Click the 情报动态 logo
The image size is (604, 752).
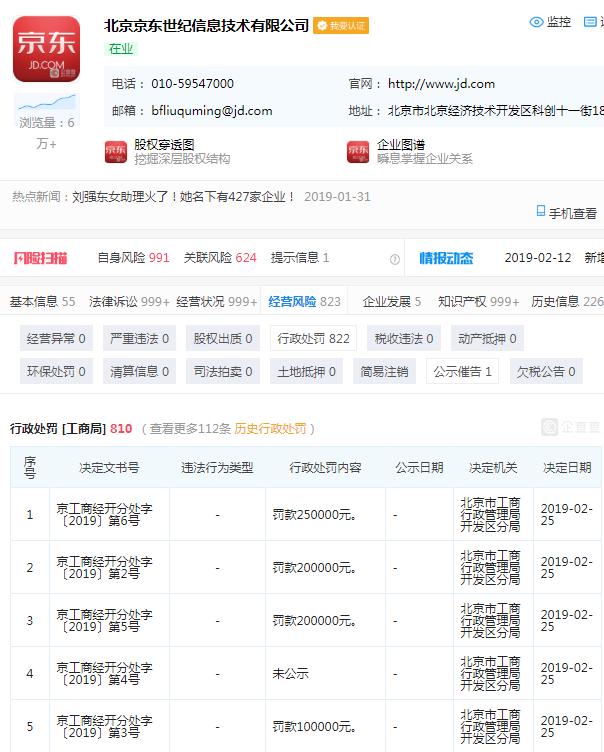(x=446, y=258)
